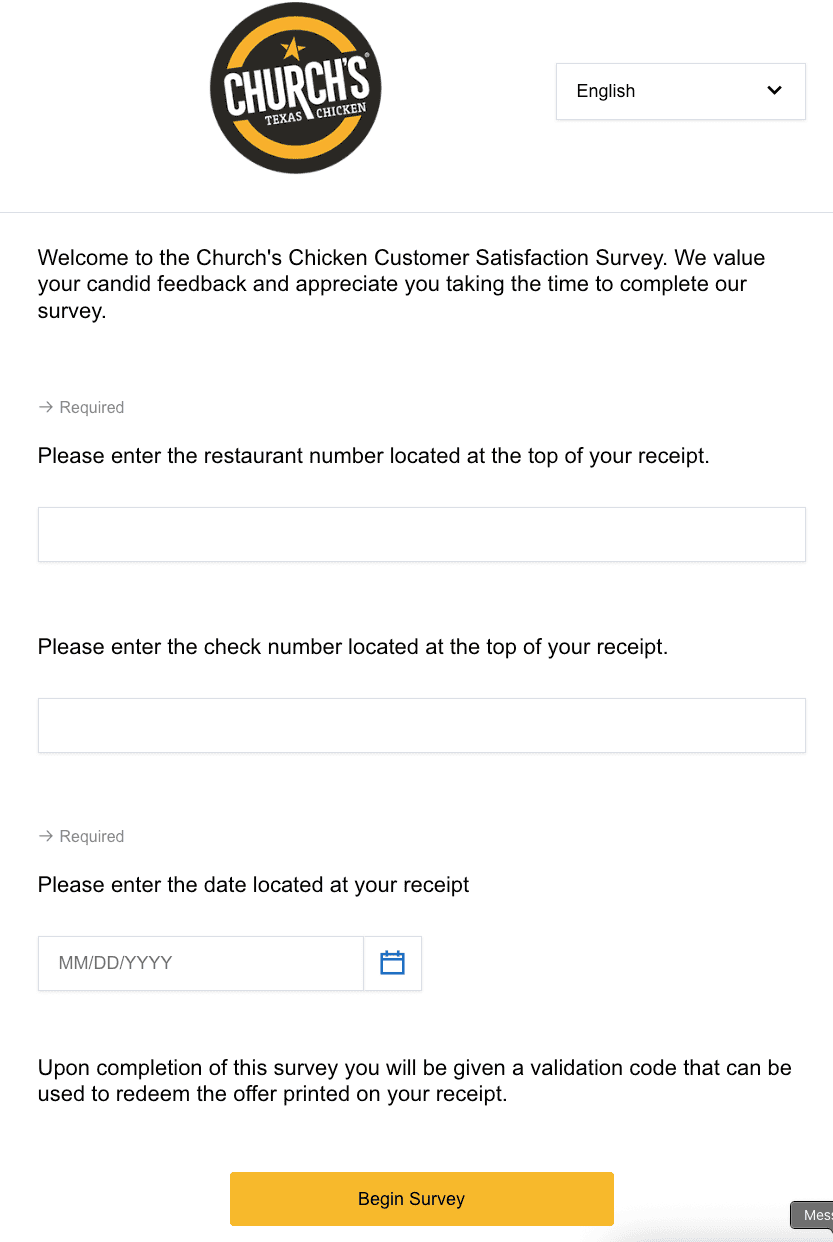Click the validation code information text
833x1242 pixels.
(414, 1080)
